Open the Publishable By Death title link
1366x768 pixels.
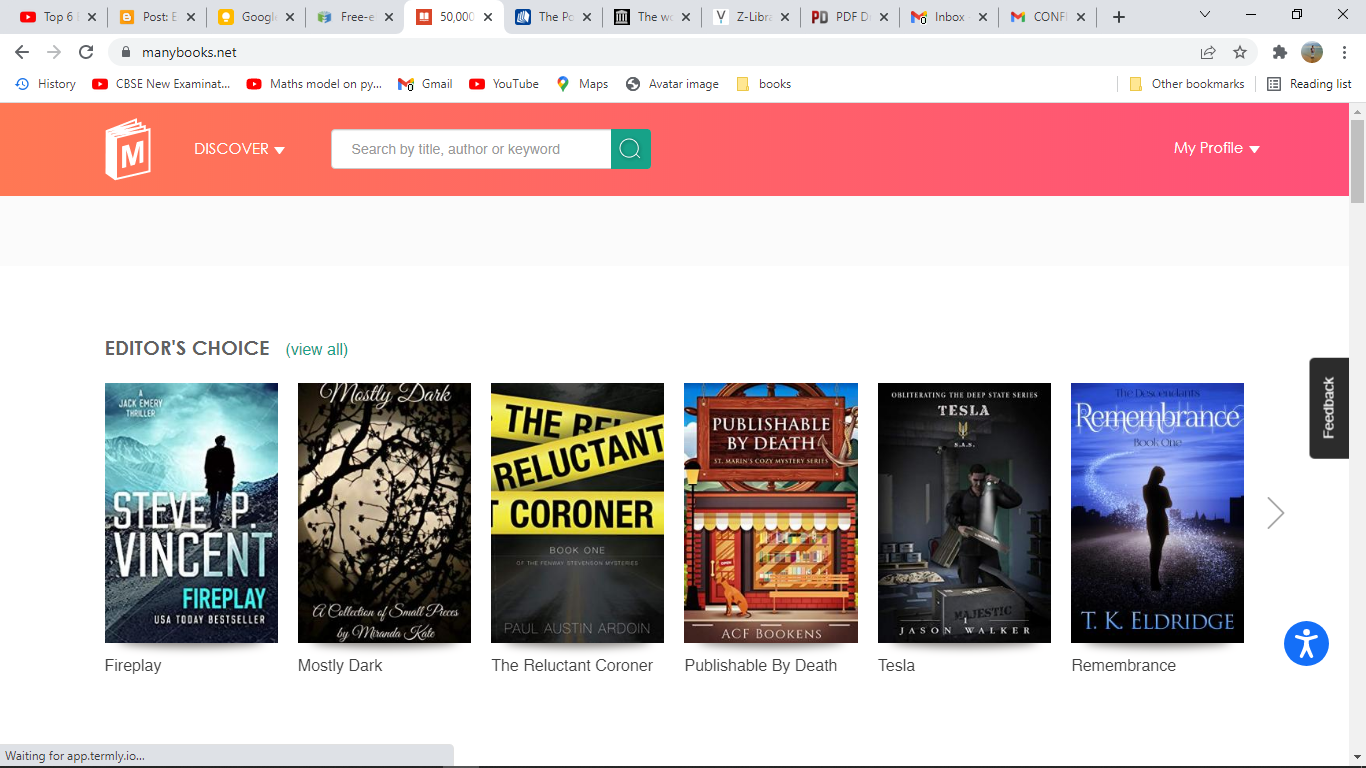[x=761, y=665]
